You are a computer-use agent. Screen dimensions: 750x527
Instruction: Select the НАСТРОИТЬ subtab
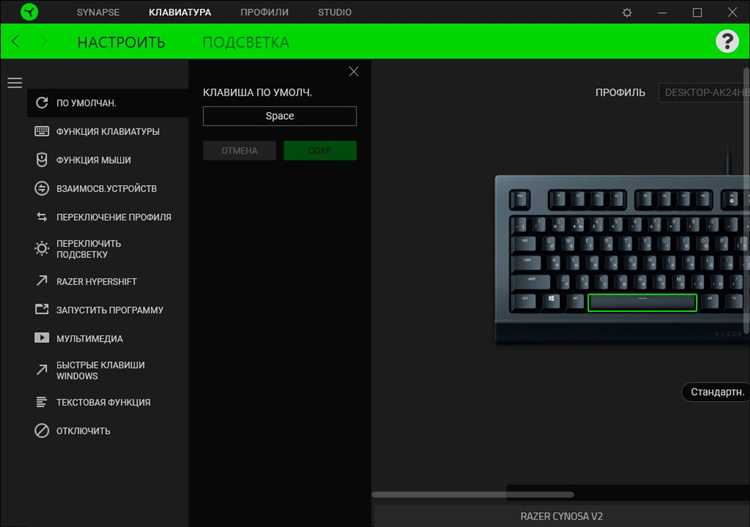[121, 42]
